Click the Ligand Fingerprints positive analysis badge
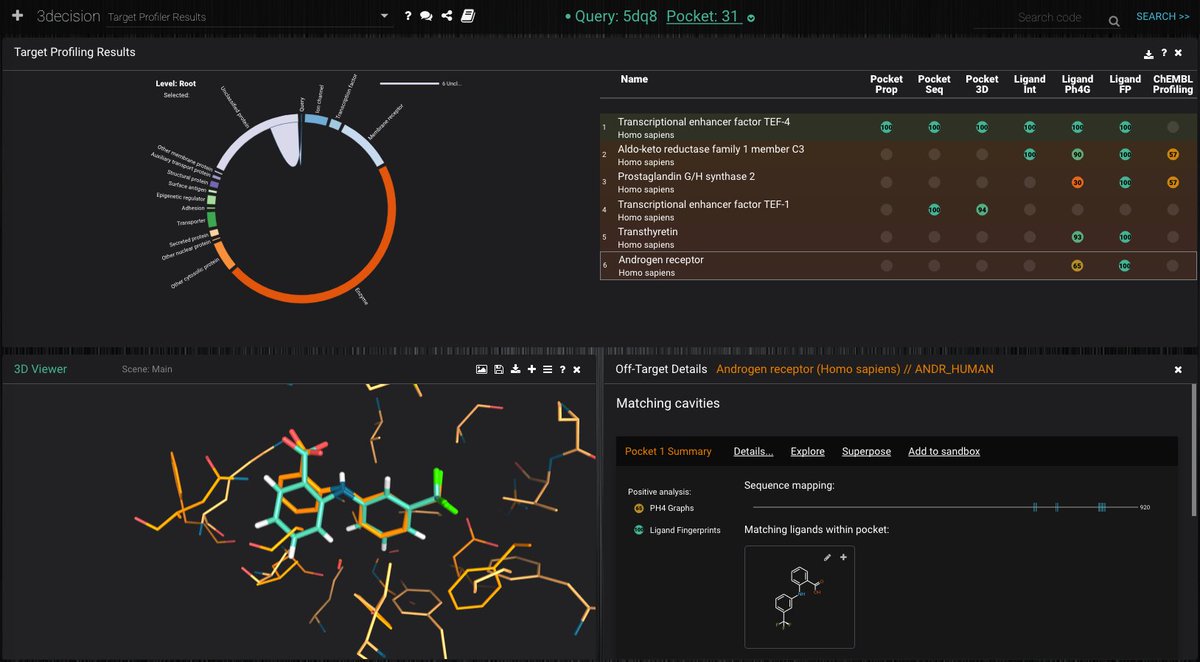This screenshot has width=1200, height=662. (639, 530)
